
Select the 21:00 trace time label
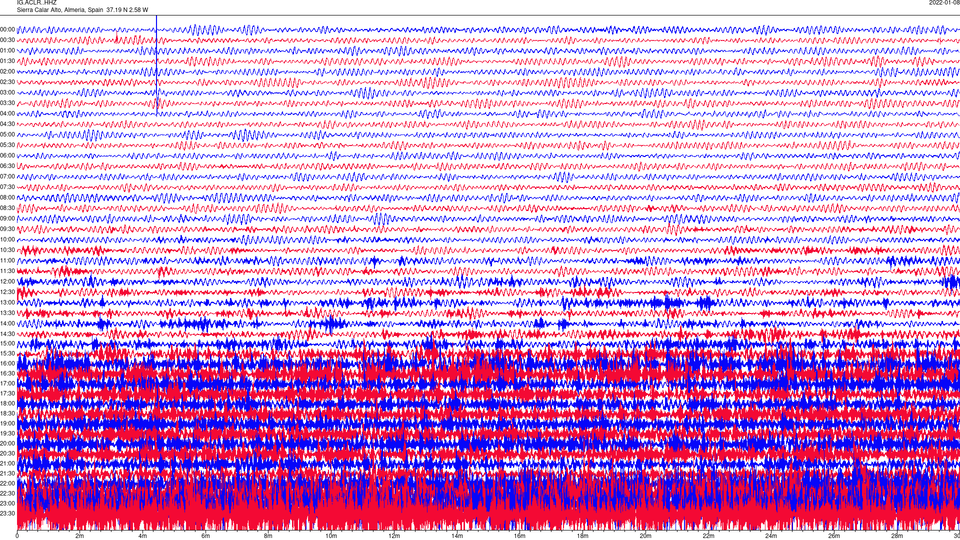[x=7, y=463]
